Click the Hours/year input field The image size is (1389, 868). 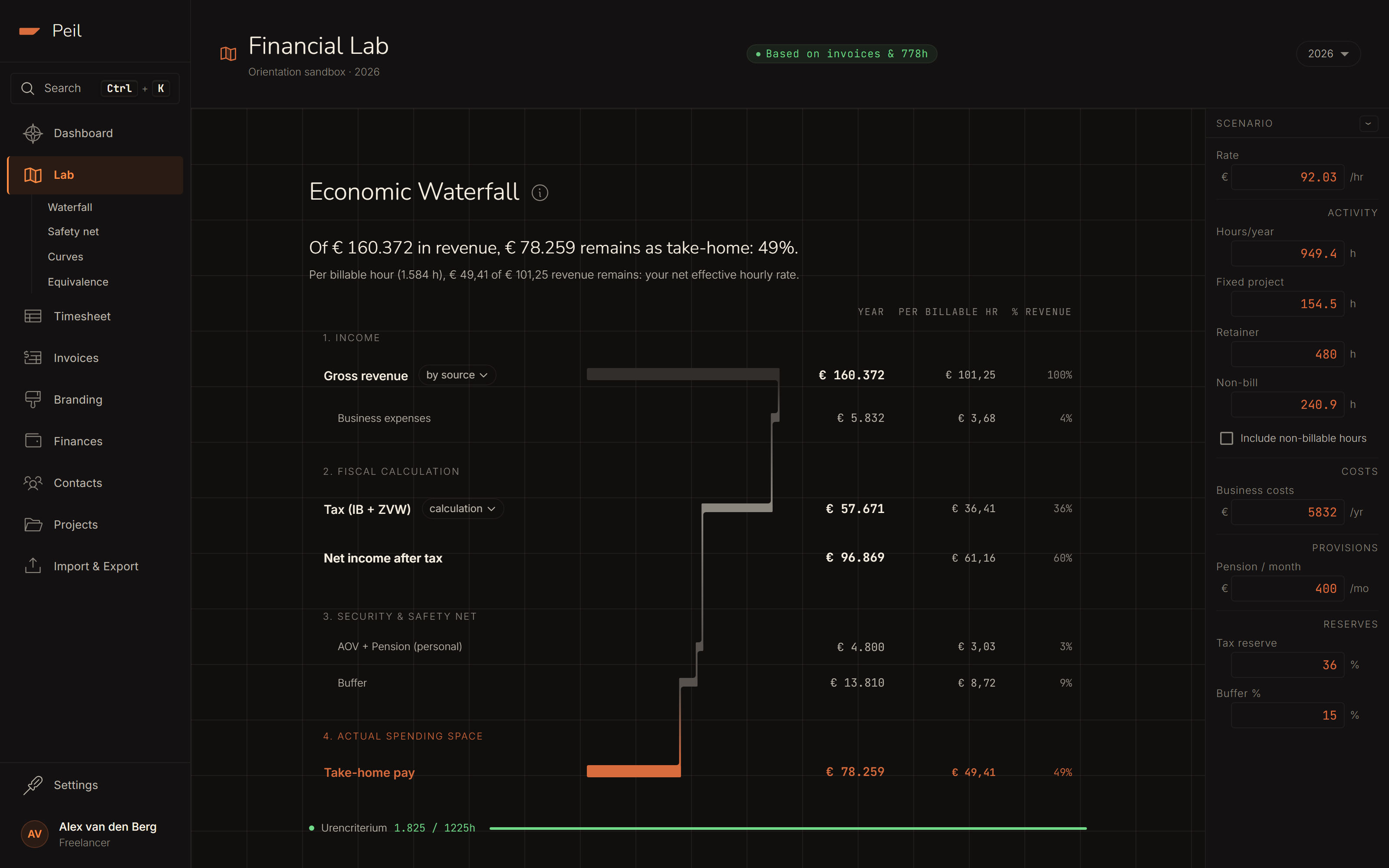coord(1287,254)
